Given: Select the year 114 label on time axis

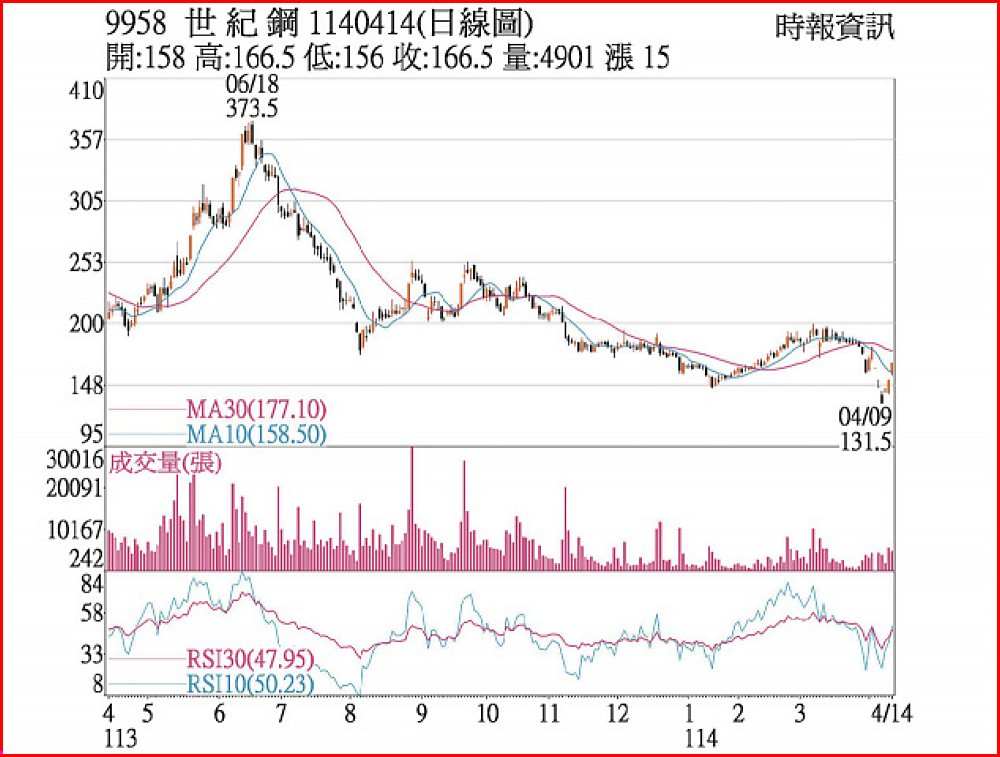Looking at the screenshot, I should (700, 739).
